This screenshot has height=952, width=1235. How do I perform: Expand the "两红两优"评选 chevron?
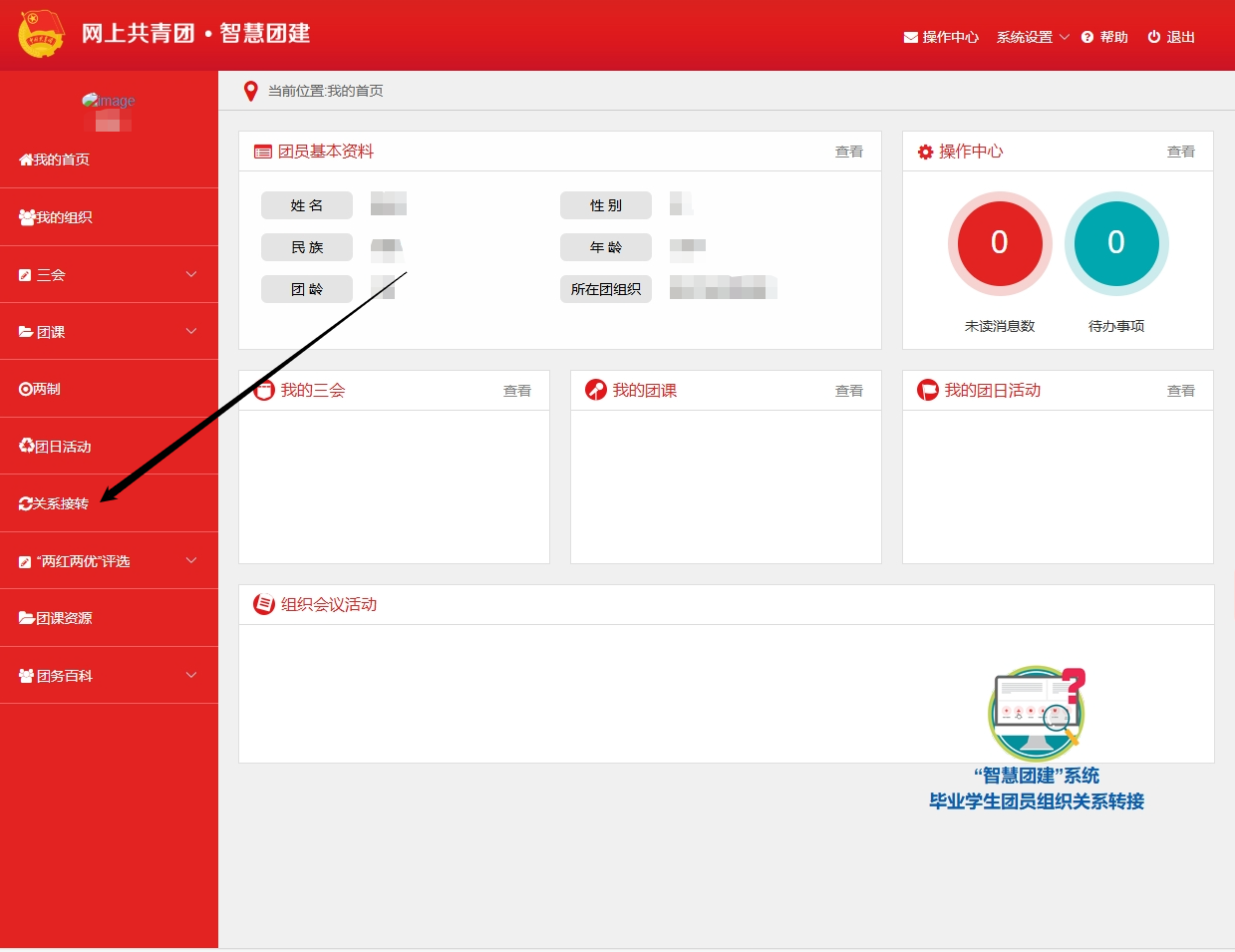(x=191, y=560)
